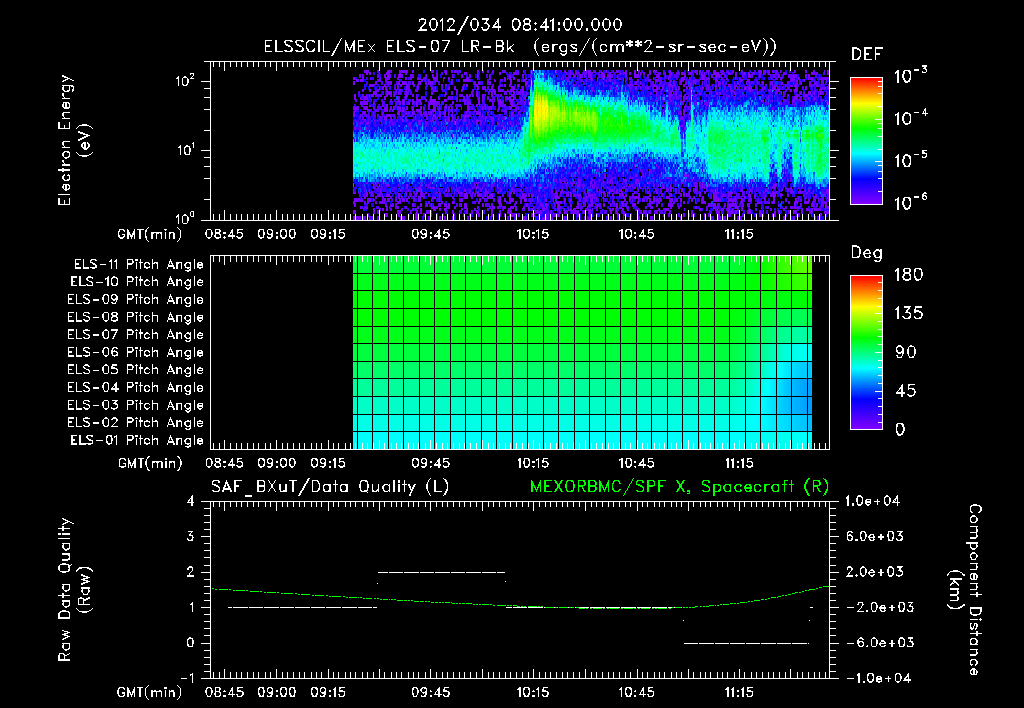Click the 08:45 tick under bottom plot

tap(224, 692)
